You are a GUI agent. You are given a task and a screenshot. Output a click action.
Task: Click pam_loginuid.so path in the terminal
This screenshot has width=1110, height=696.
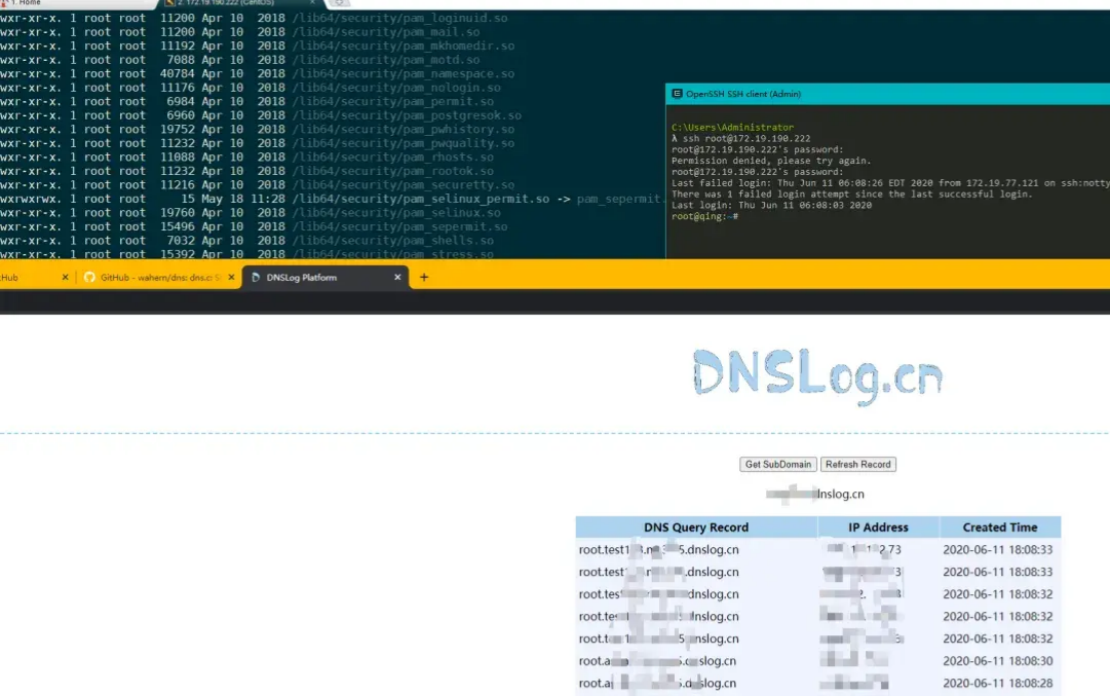tap(400, 18)
